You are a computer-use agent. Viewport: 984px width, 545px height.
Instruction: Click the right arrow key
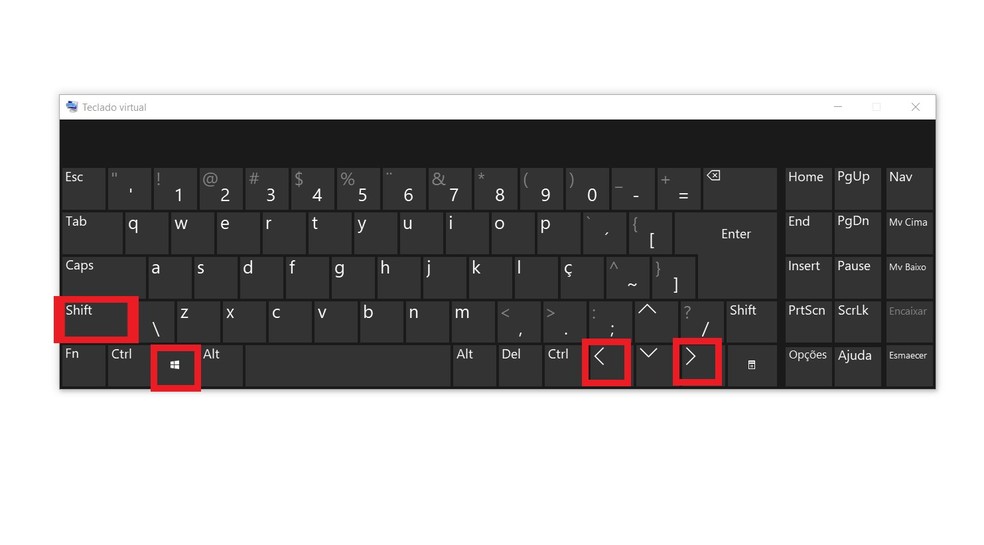click(x=697, y=364)
